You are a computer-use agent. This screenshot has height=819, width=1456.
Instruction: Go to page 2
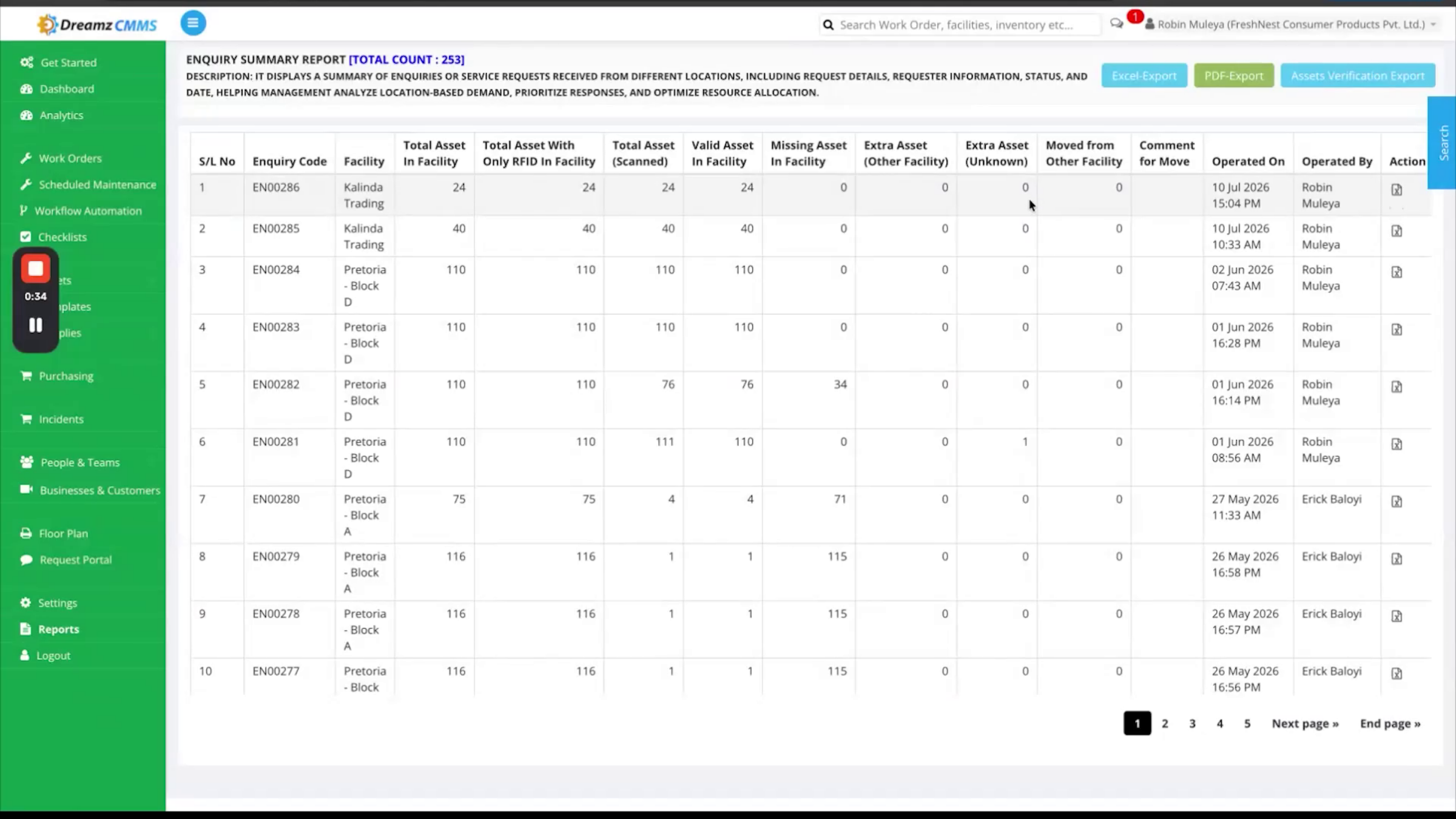tap(1165, 724)
